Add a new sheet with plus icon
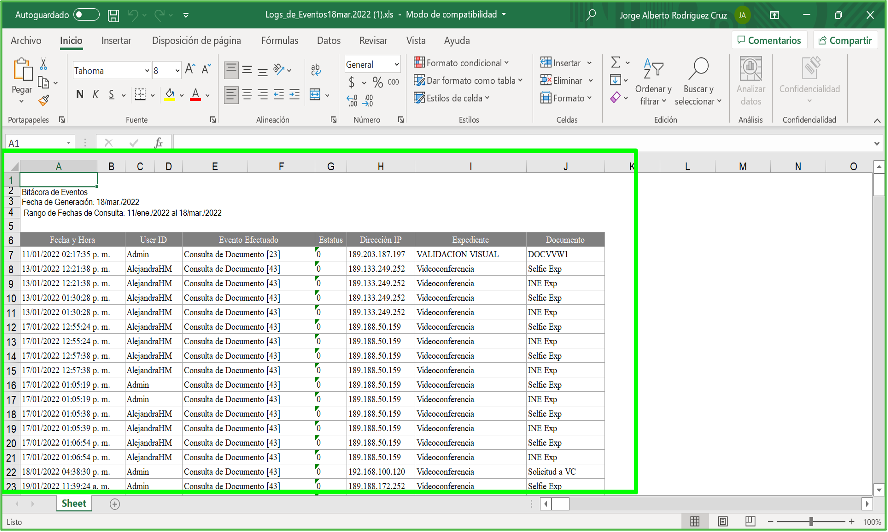 click(114, 504)
